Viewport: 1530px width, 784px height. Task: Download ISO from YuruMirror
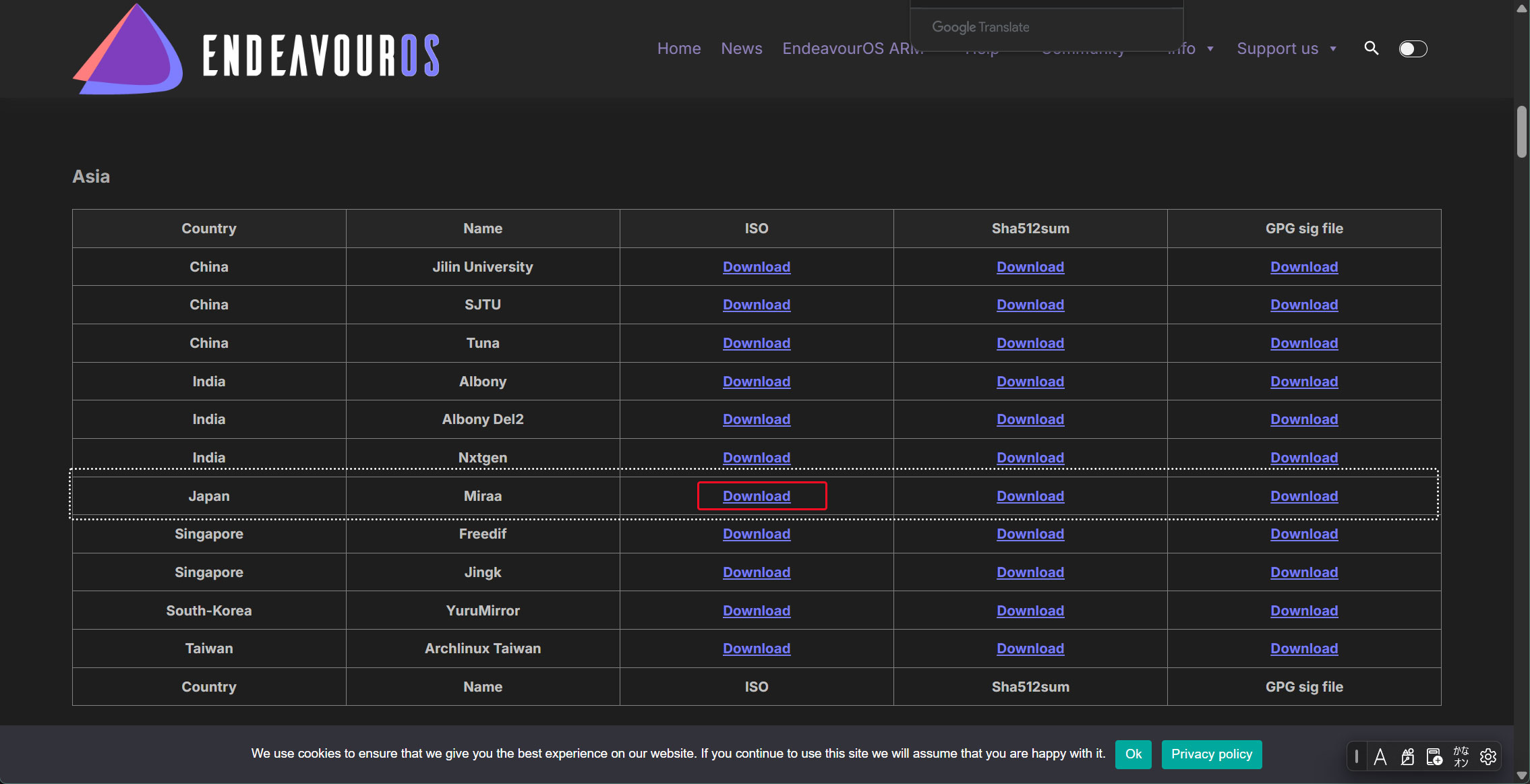pos(757,611)
